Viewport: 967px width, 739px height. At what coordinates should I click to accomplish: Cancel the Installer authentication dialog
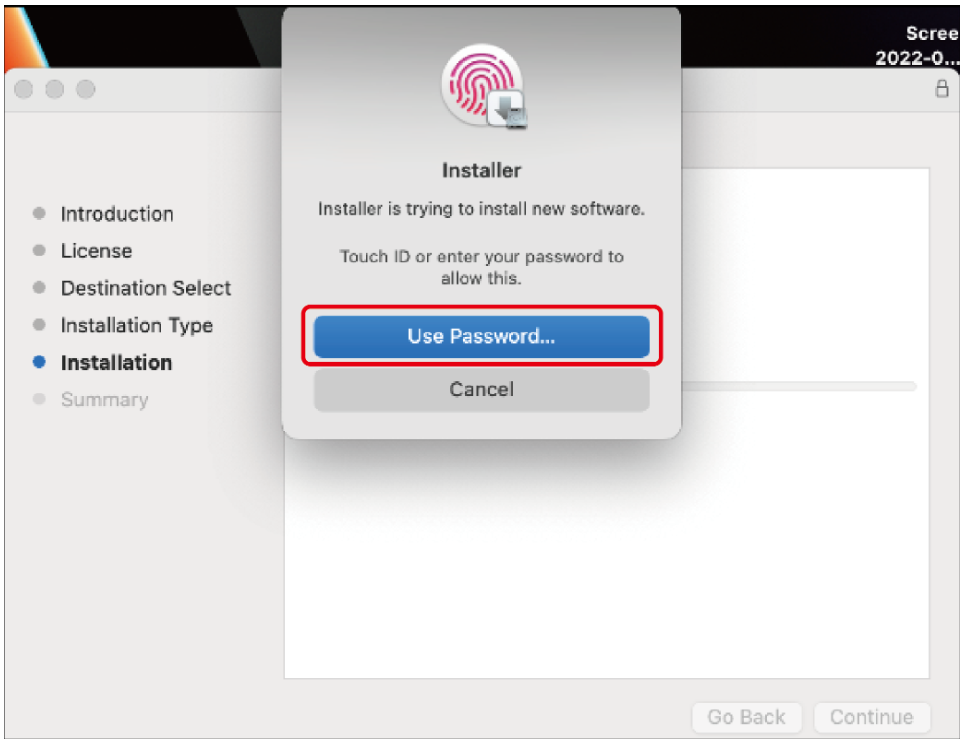481,389
